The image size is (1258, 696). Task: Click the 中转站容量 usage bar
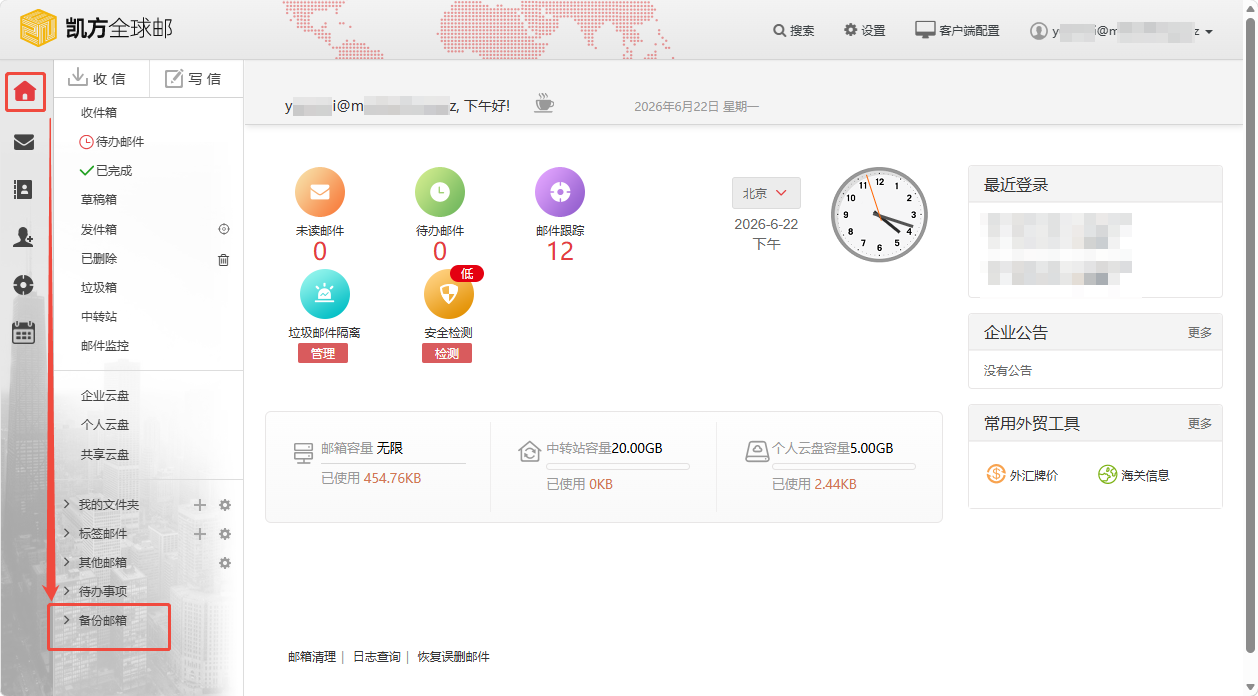coord(618,467)
